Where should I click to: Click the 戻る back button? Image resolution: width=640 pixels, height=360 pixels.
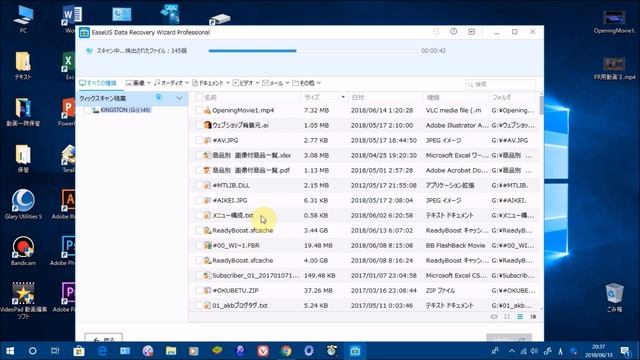pyautogui.click(x=104, y=338)
